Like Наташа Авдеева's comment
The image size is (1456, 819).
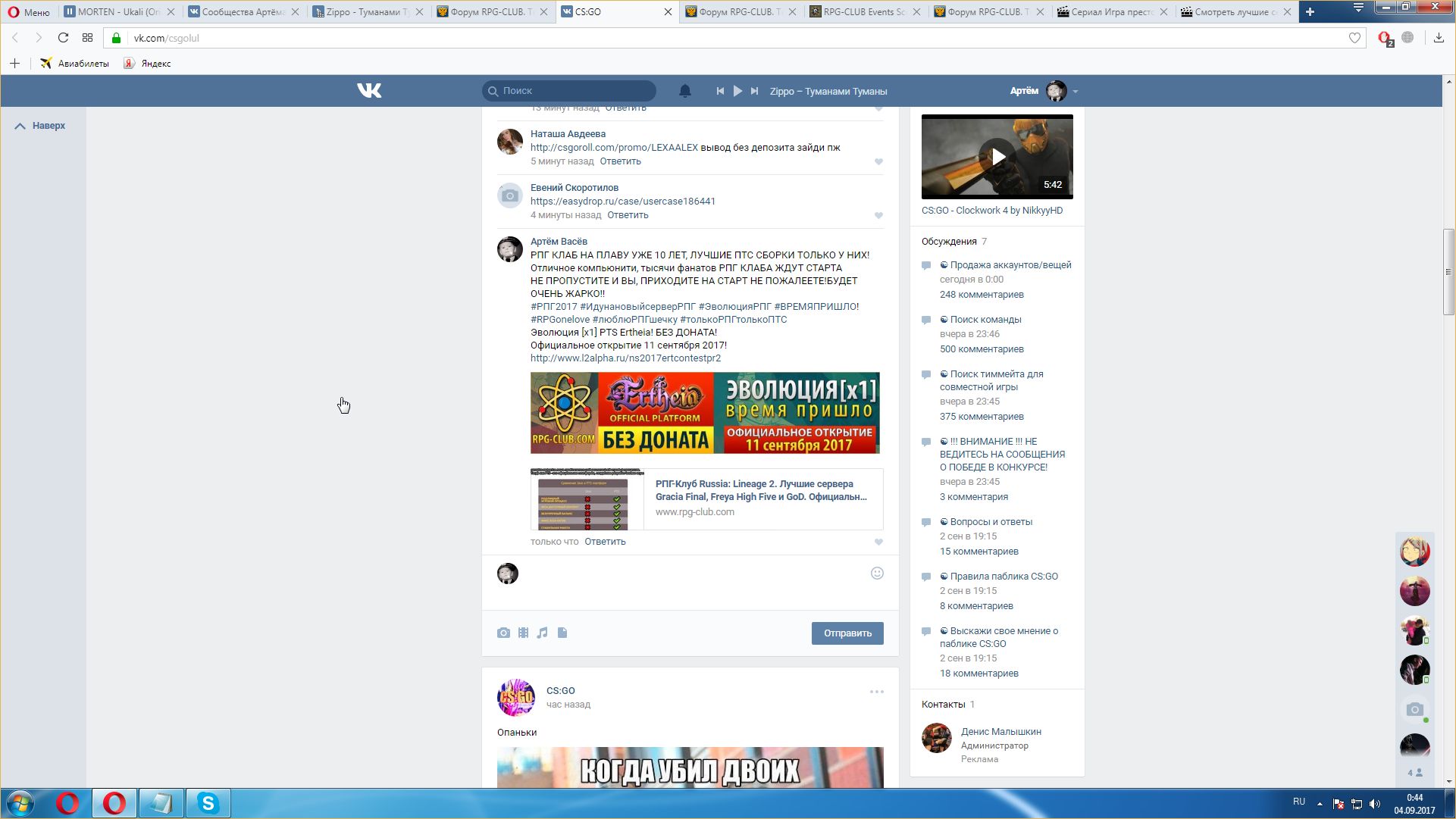(878, 161)
